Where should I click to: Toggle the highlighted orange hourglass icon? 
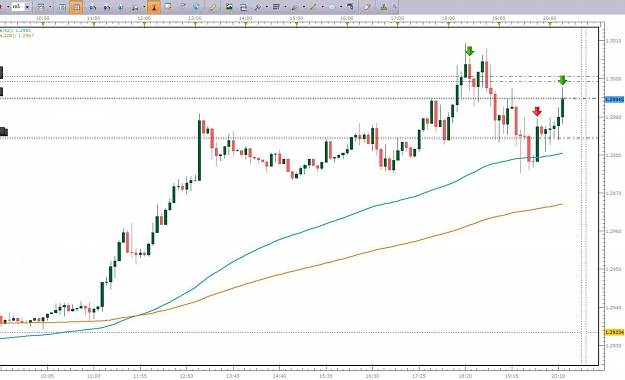[154, 7]
